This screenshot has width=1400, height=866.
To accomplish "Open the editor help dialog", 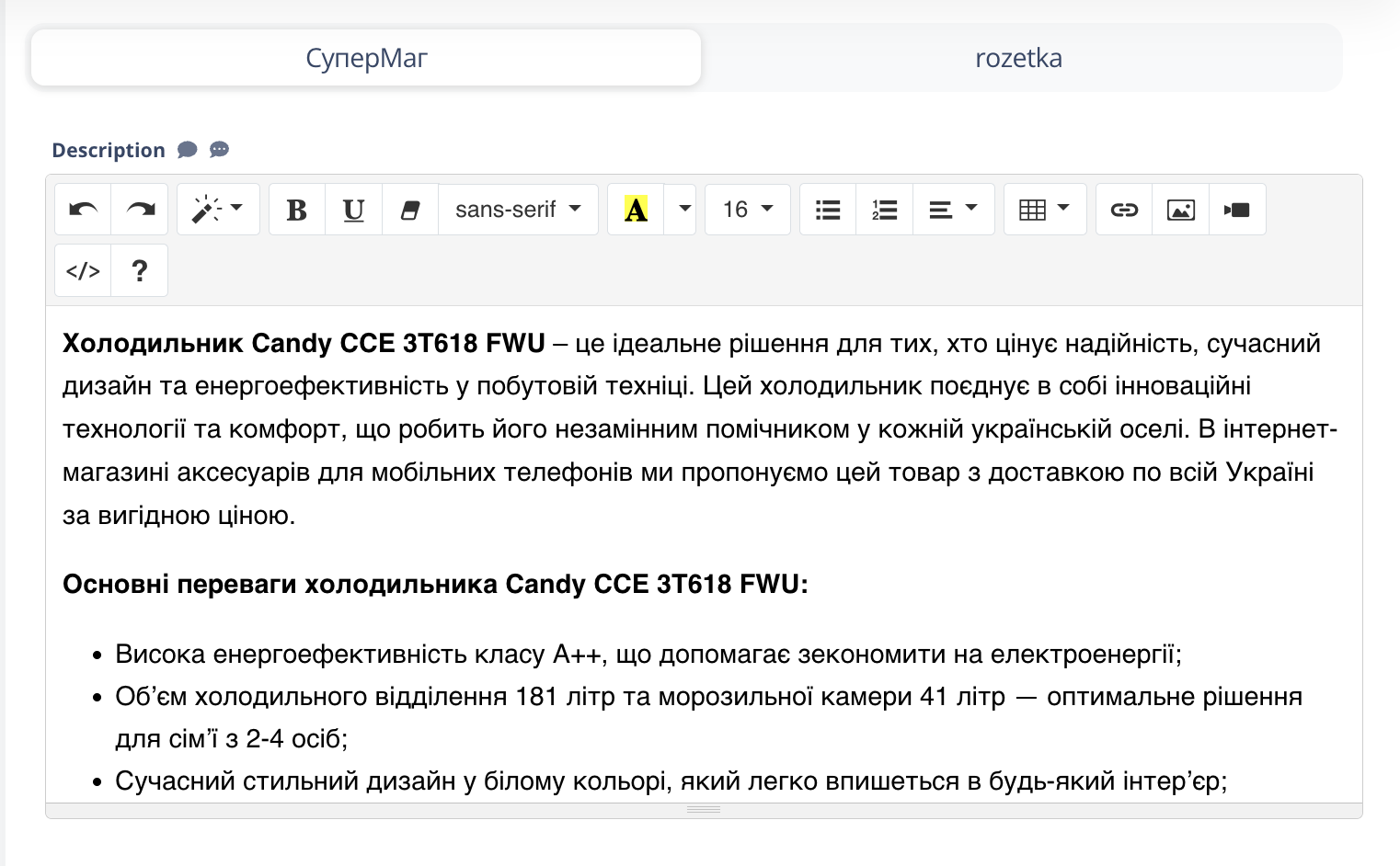I will click(x=139, y=270).
